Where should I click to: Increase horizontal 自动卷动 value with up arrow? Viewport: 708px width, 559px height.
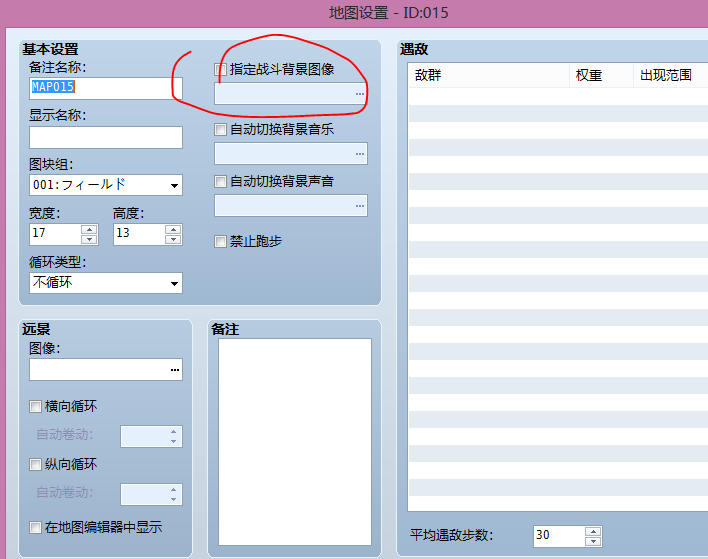coord(173,432)
